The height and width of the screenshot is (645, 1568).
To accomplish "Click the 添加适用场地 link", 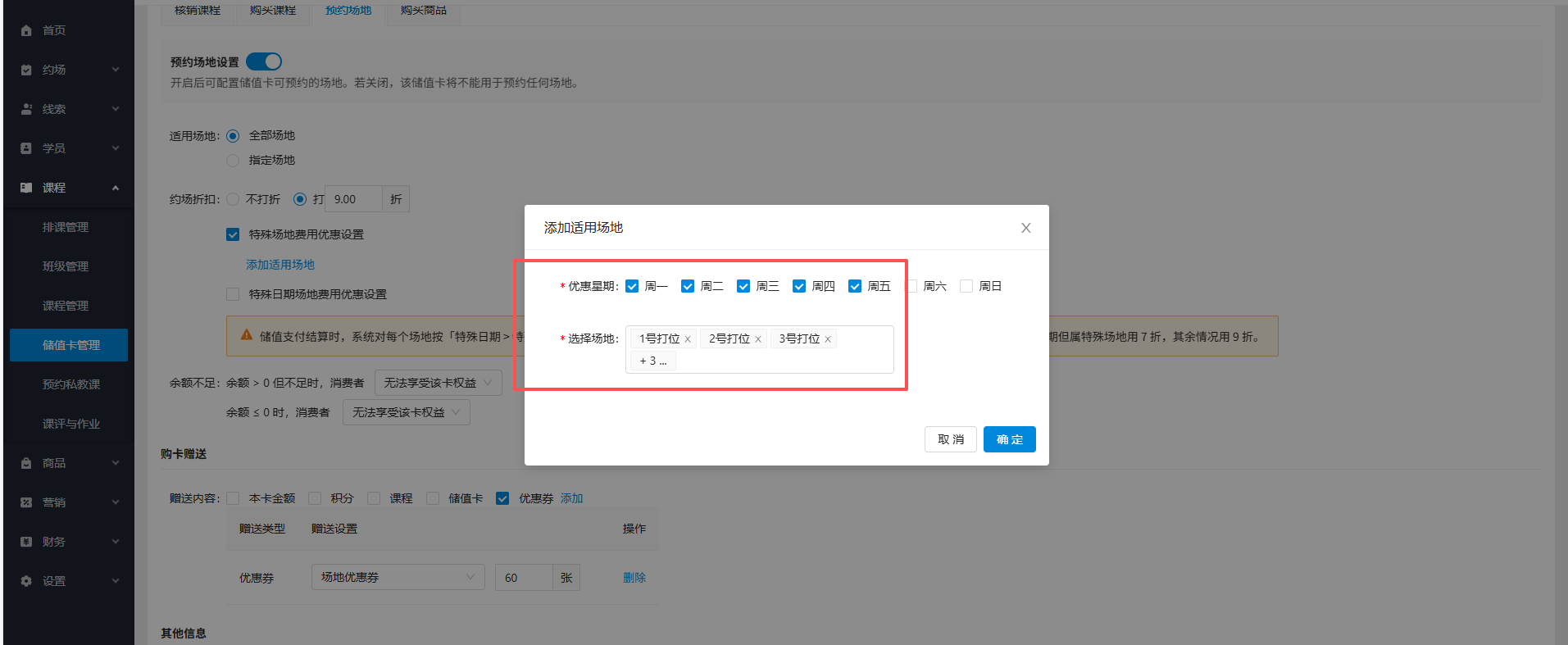I will coord(280,265).
